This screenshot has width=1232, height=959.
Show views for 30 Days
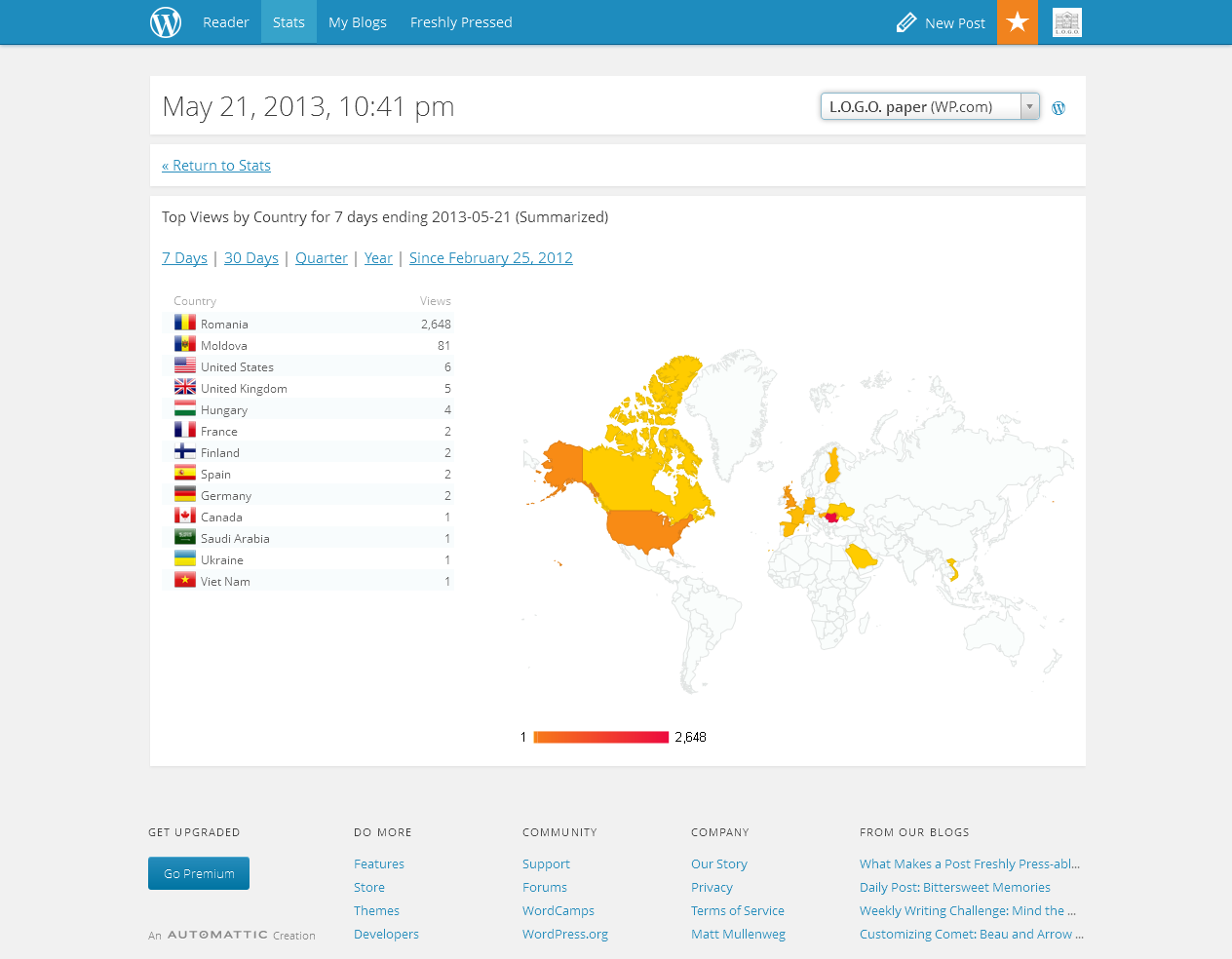pyautogui.click(x=251, y=258)
